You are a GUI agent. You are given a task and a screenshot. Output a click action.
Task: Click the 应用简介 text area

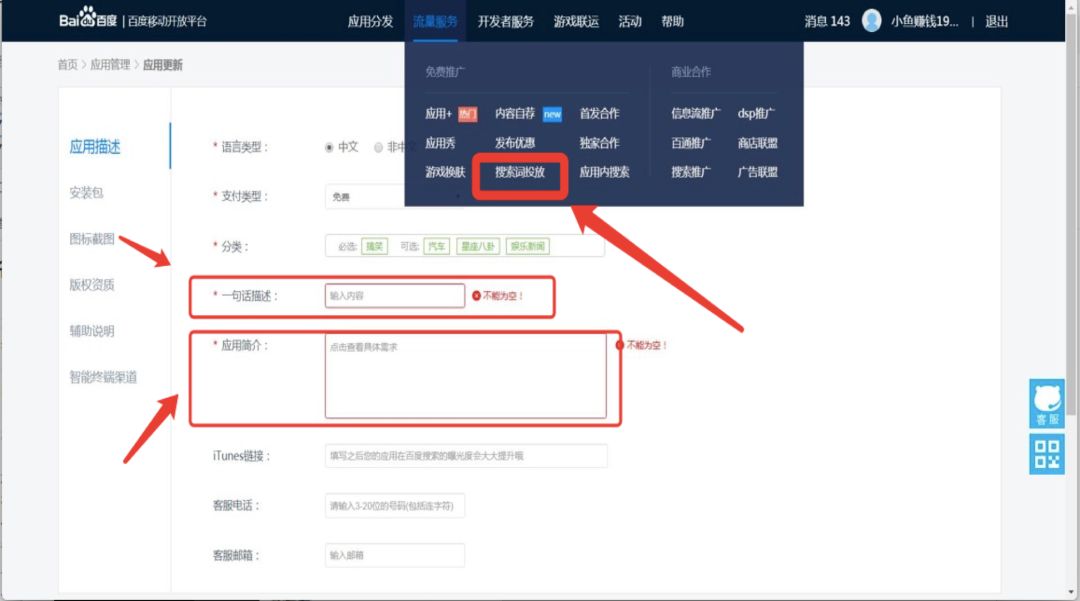(465, 376)
